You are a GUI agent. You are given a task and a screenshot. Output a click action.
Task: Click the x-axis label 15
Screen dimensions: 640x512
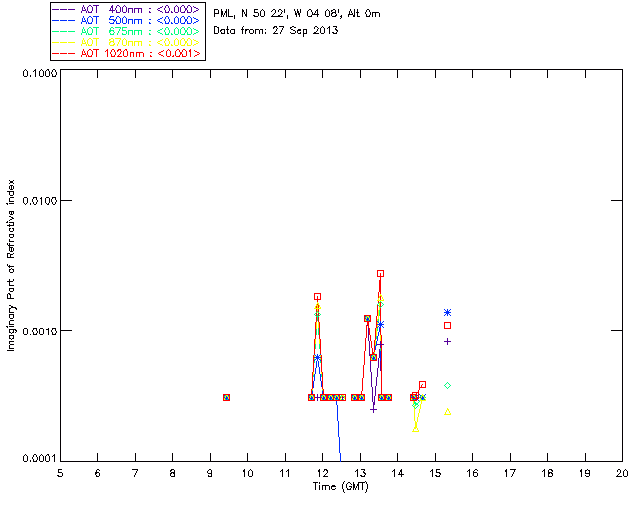pos(435,473)
